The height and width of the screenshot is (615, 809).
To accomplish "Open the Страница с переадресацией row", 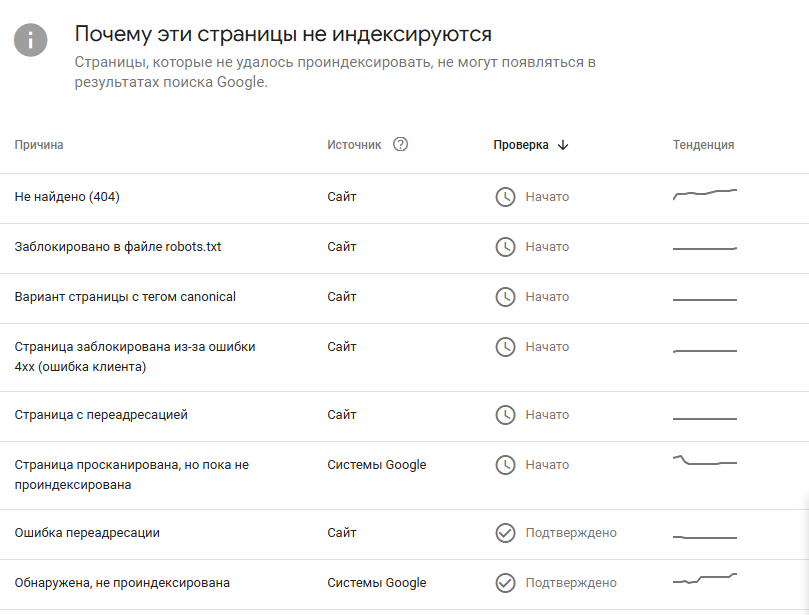I will (x=101, y=415).
